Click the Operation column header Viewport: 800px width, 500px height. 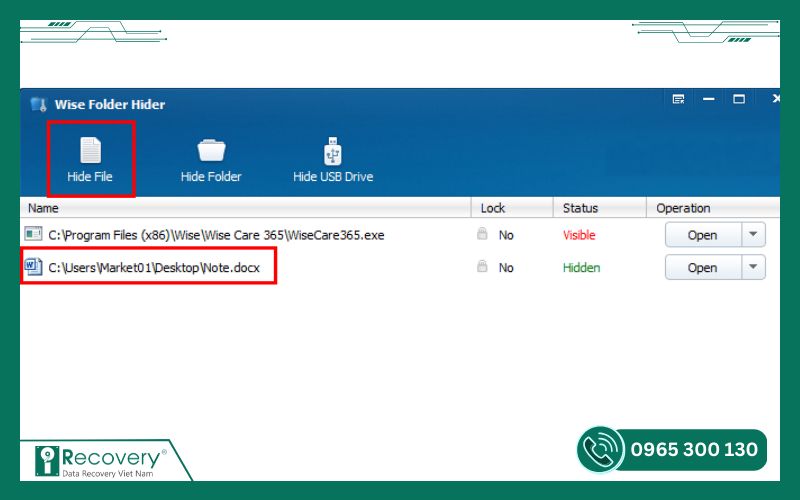(713, 208)
